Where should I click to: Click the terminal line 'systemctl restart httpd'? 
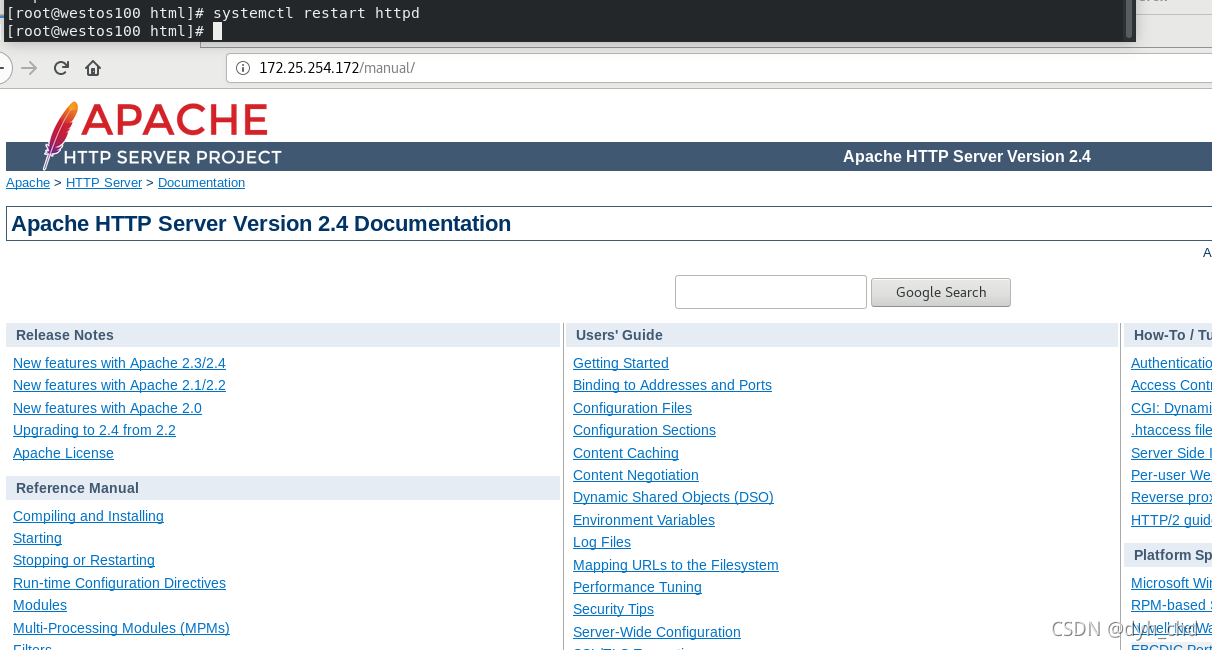click(x=316, y=13)
